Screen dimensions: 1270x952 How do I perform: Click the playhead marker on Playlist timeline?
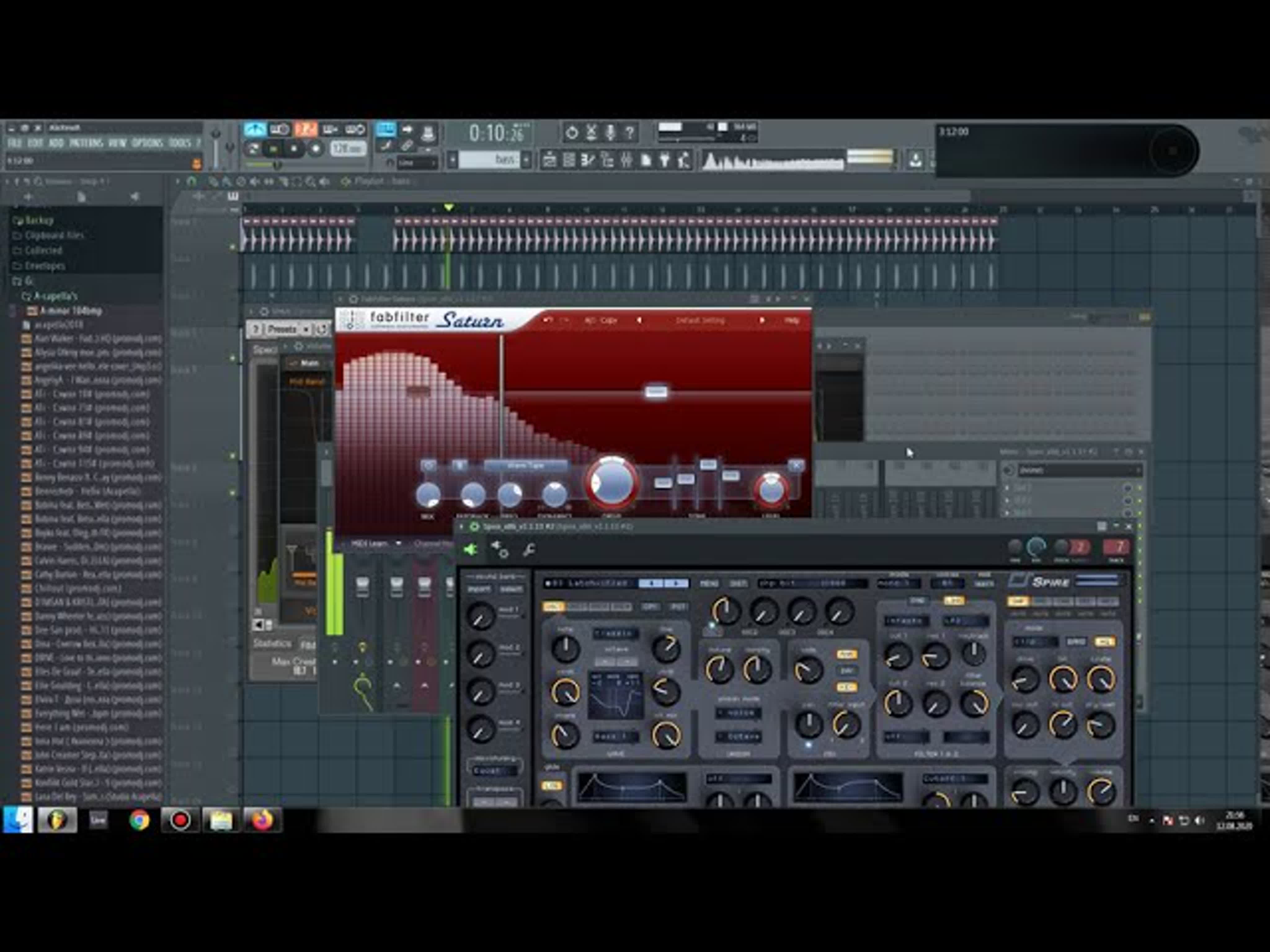(448, 207)
